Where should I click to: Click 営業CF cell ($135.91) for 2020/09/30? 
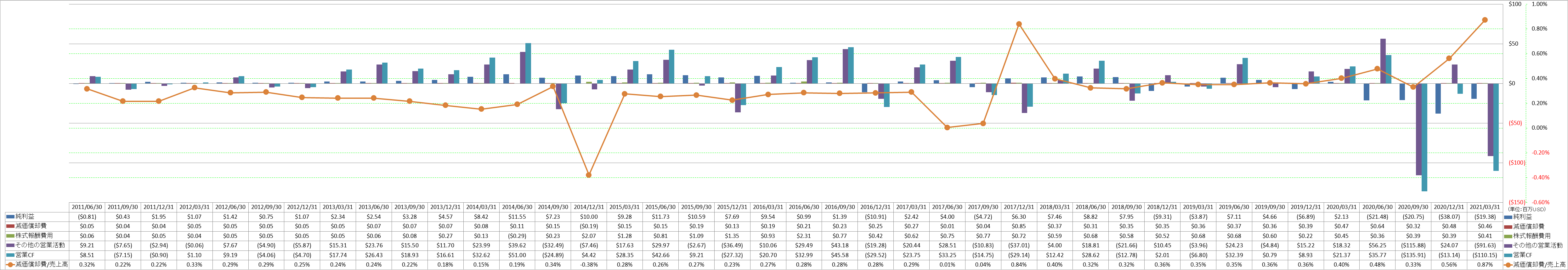coord(1413,256)
